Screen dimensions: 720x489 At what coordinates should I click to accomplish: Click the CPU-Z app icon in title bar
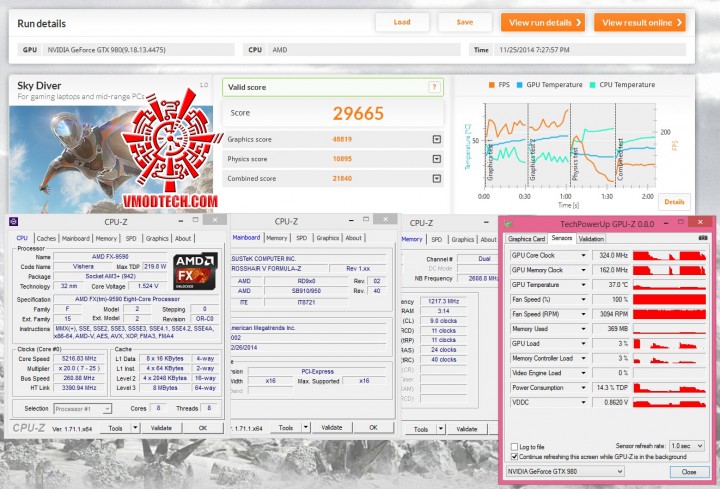pyautogui.click(x=14, y=222)
